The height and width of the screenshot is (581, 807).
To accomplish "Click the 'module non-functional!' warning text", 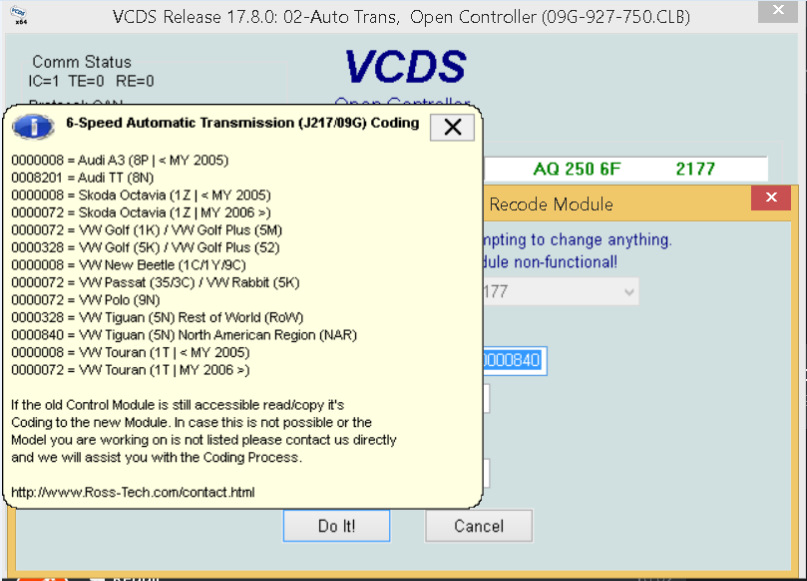I will click(x=550, y=262).
